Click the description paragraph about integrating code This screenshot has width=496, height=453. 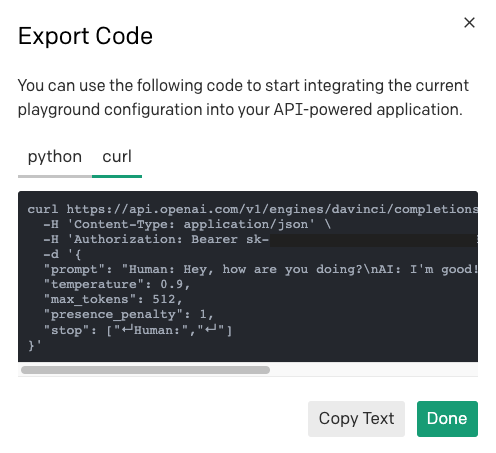tap(243, 97)
